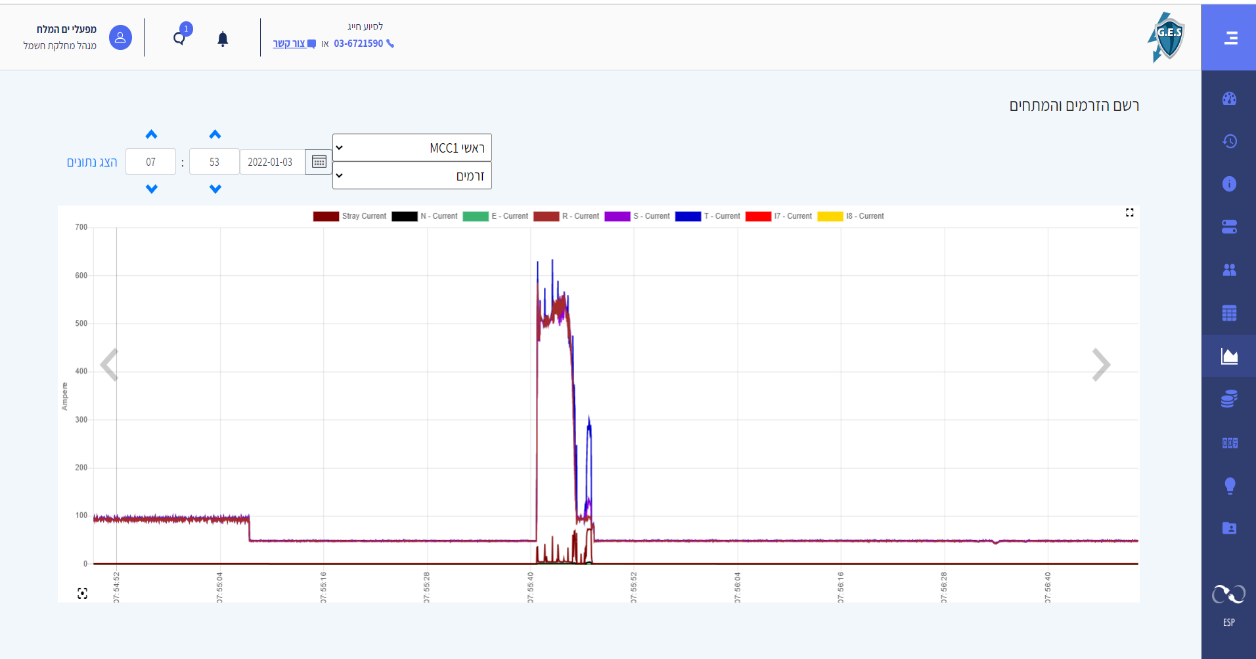Open the lightbulb sidebar icon
Viewport: 1256px width, 659px height.
point(1229,486)
